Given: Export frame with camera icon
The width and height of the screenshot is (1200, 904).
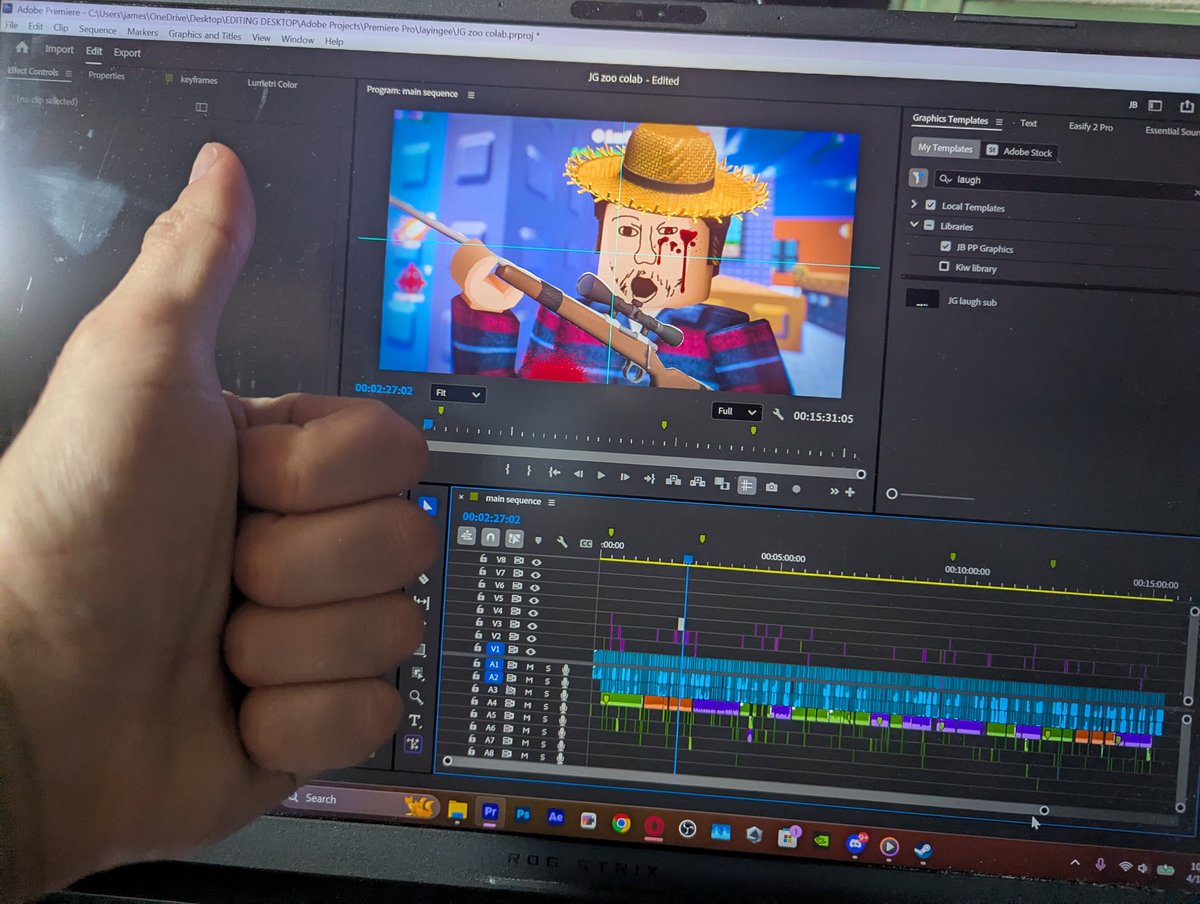Looking at the screenshot, I should coord(772,487).
